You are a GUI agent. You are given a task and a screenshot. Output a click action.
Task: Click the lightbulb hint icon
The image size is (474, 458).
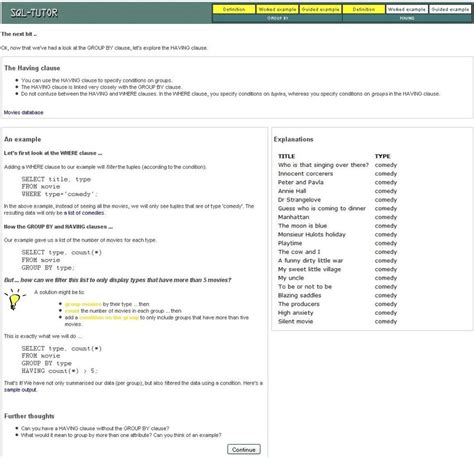14,299
